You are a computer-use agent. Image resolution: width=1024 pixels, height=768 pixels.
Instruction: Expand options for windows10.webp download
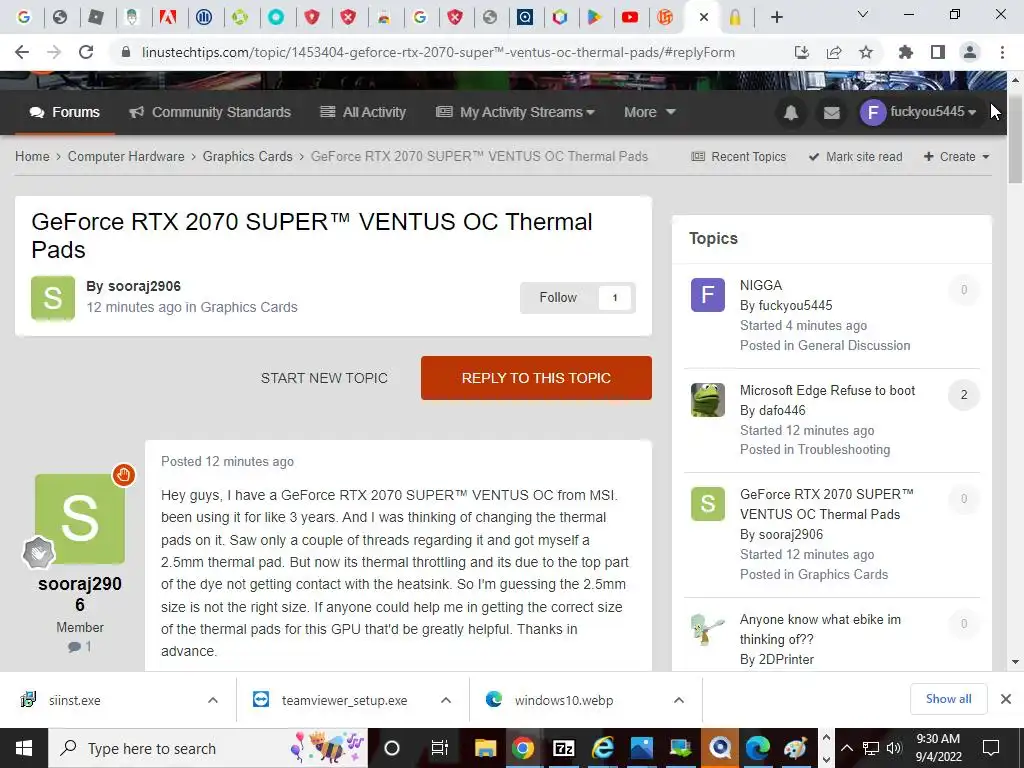(679, 700)
